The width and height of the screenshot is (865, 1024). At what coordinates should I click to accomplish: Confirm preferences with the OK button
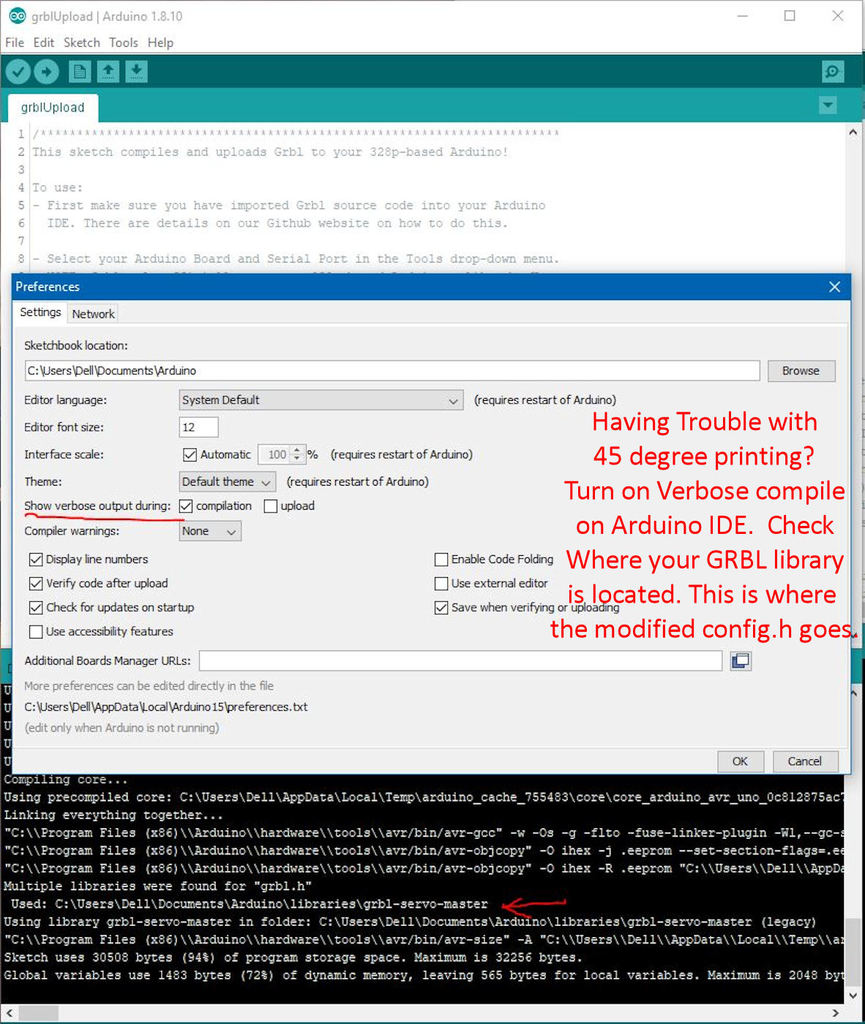[x=740, y=761]
